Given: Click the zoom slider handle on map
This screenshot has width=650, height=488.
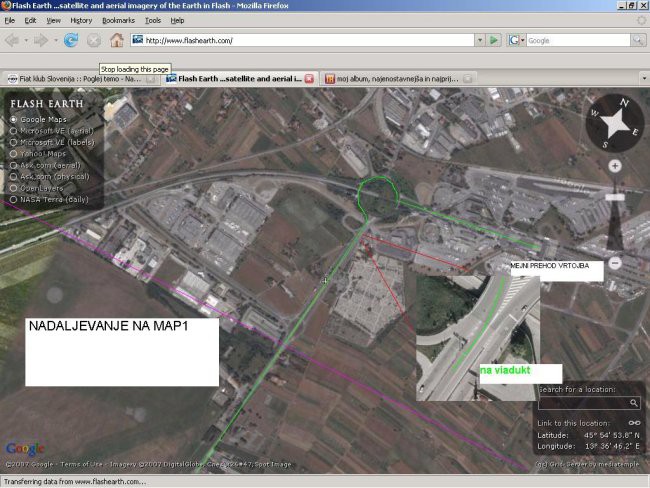Looking at the screenshot, I should click(615, 197).
